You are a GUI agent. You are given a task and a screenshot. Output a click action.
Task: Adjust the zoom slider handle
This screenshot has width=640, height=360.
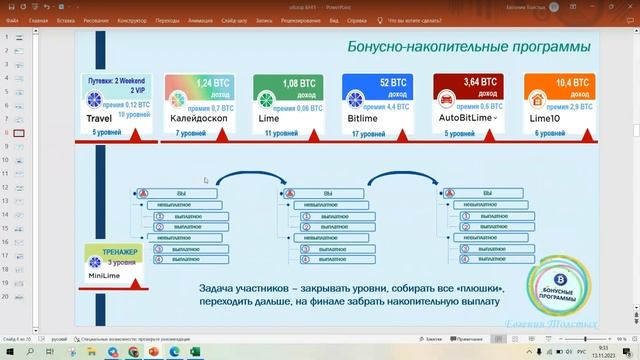585,339
